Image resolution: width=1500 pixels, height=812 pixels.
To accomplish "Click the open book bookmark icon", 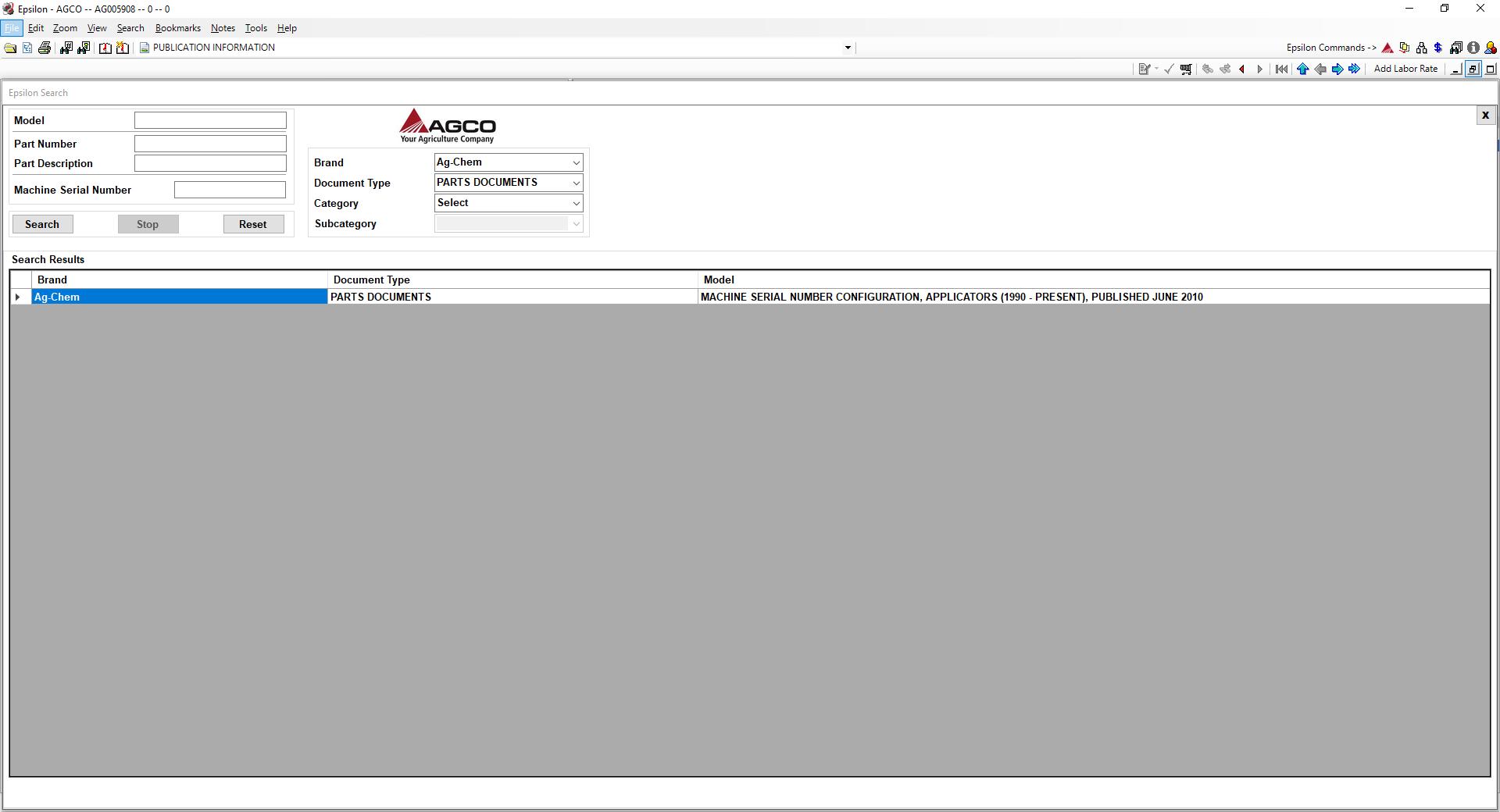I will coord(105,48).
